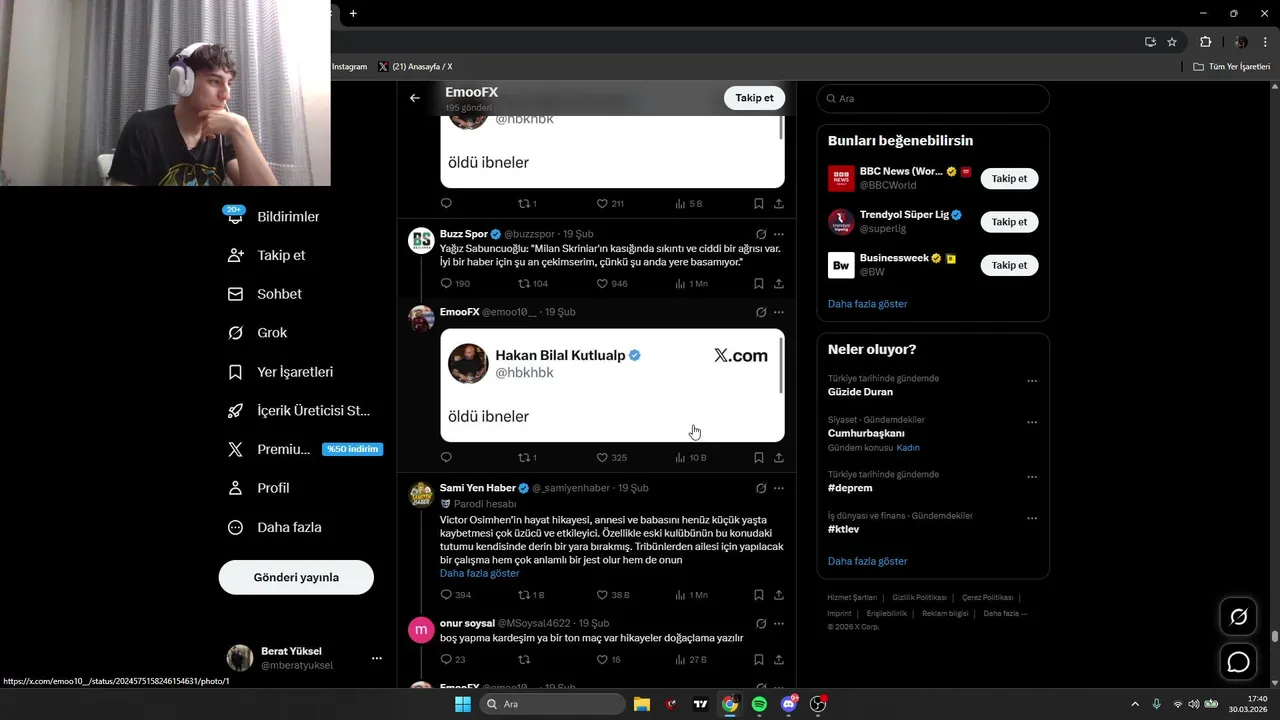Open Discord from the taskbar
Image resolution: width=1280 pixels, height=720 pixels.
pyautogui.click(x=789, y=704)
